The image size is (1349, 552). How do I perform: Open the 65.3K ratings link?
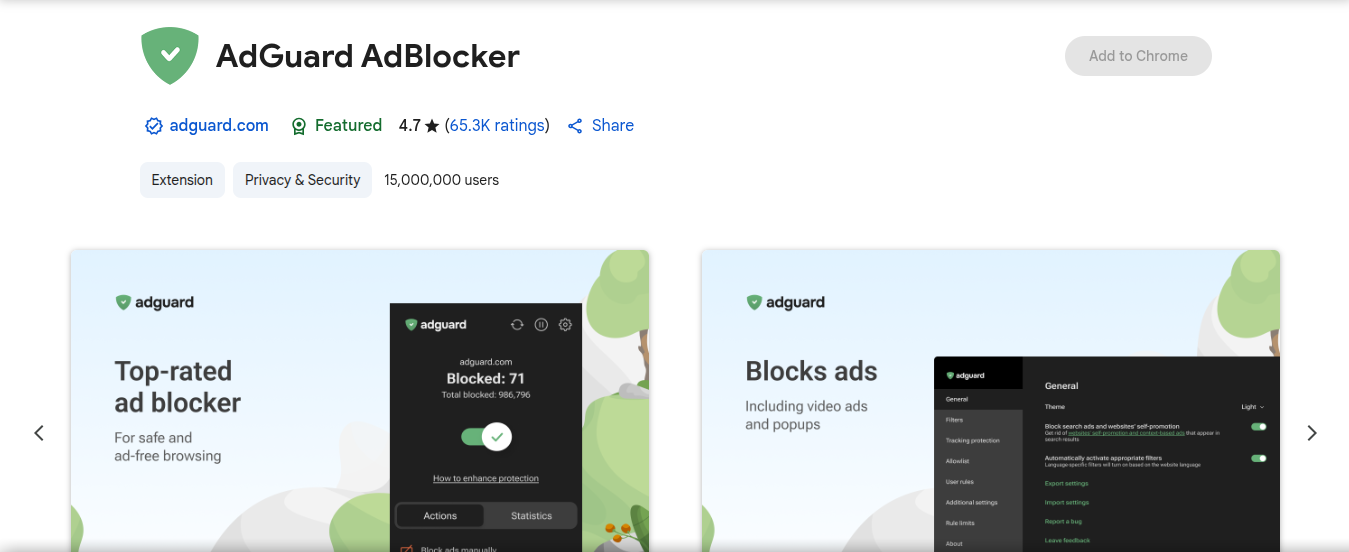coord(497,125)
